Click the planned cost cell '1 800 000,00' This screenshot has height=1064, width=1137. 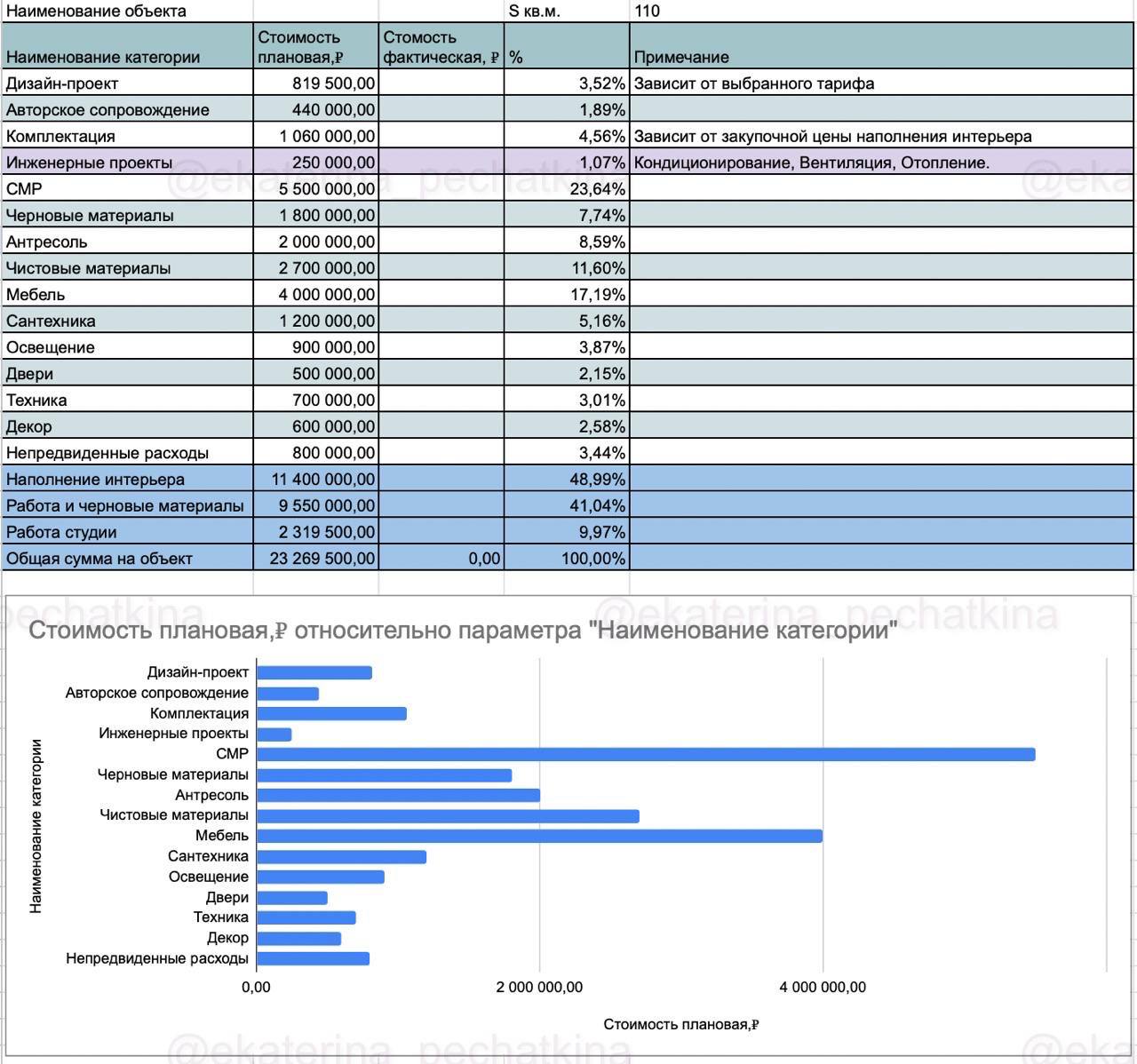(316, 216)
